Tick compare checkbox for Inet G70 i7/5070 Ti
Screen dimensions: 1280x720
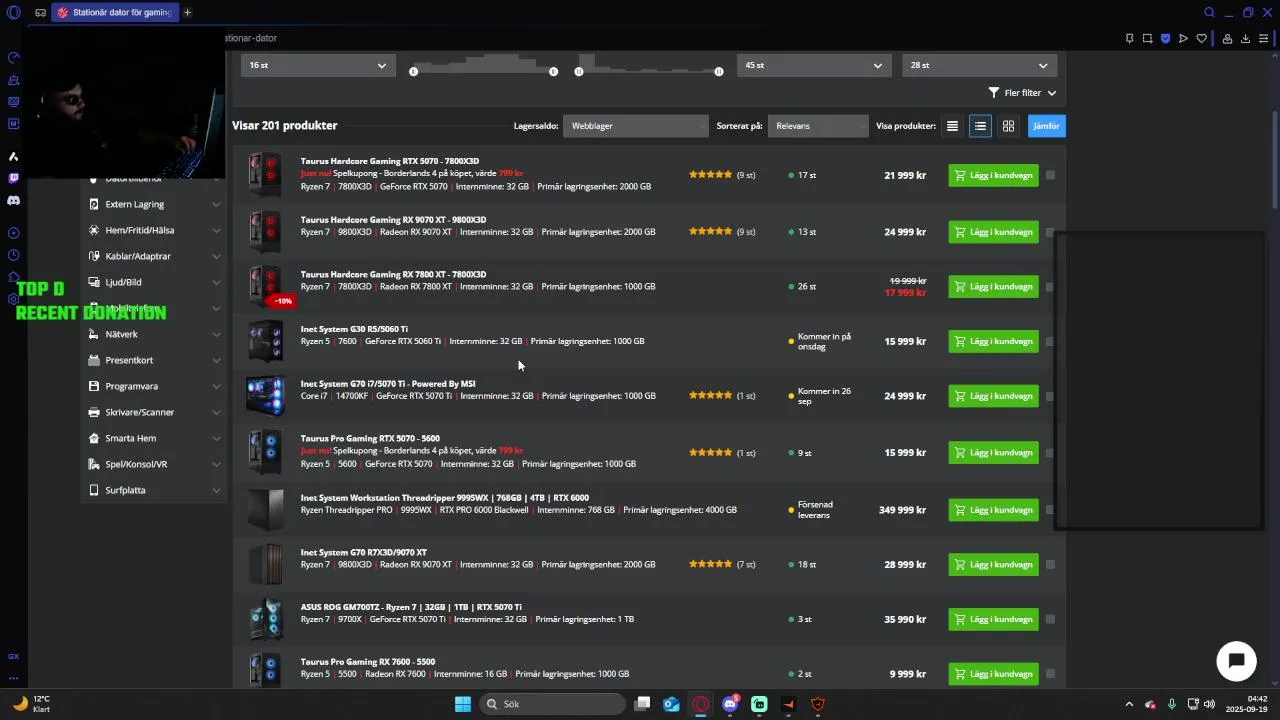tap(1050, 396)
